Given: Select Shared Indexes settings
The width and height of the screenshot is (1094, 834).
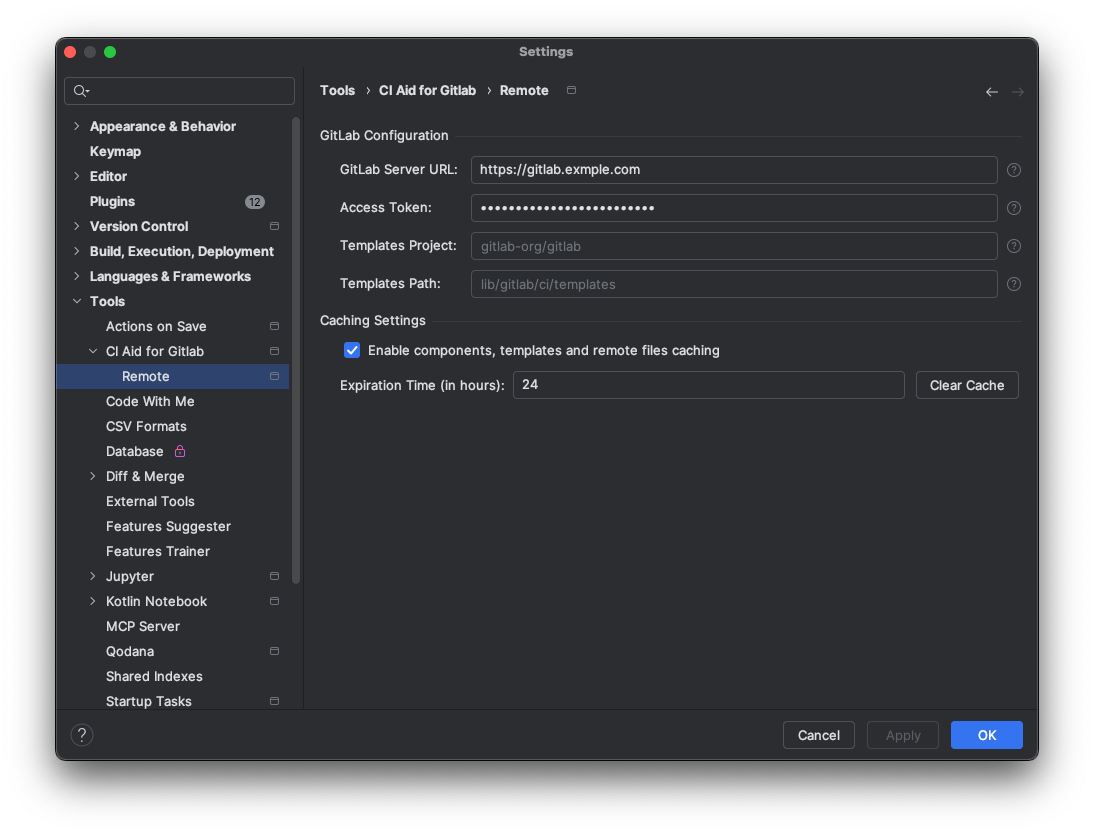Looking at the screenshot, I should [154, 676].
